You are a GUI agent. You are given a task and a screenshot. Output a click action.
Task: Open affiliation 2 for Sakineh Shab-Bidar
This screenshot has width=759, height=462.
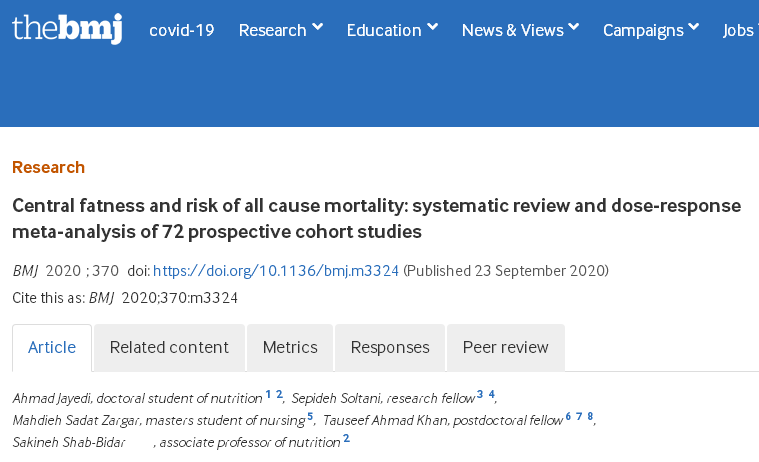[346, 439]
